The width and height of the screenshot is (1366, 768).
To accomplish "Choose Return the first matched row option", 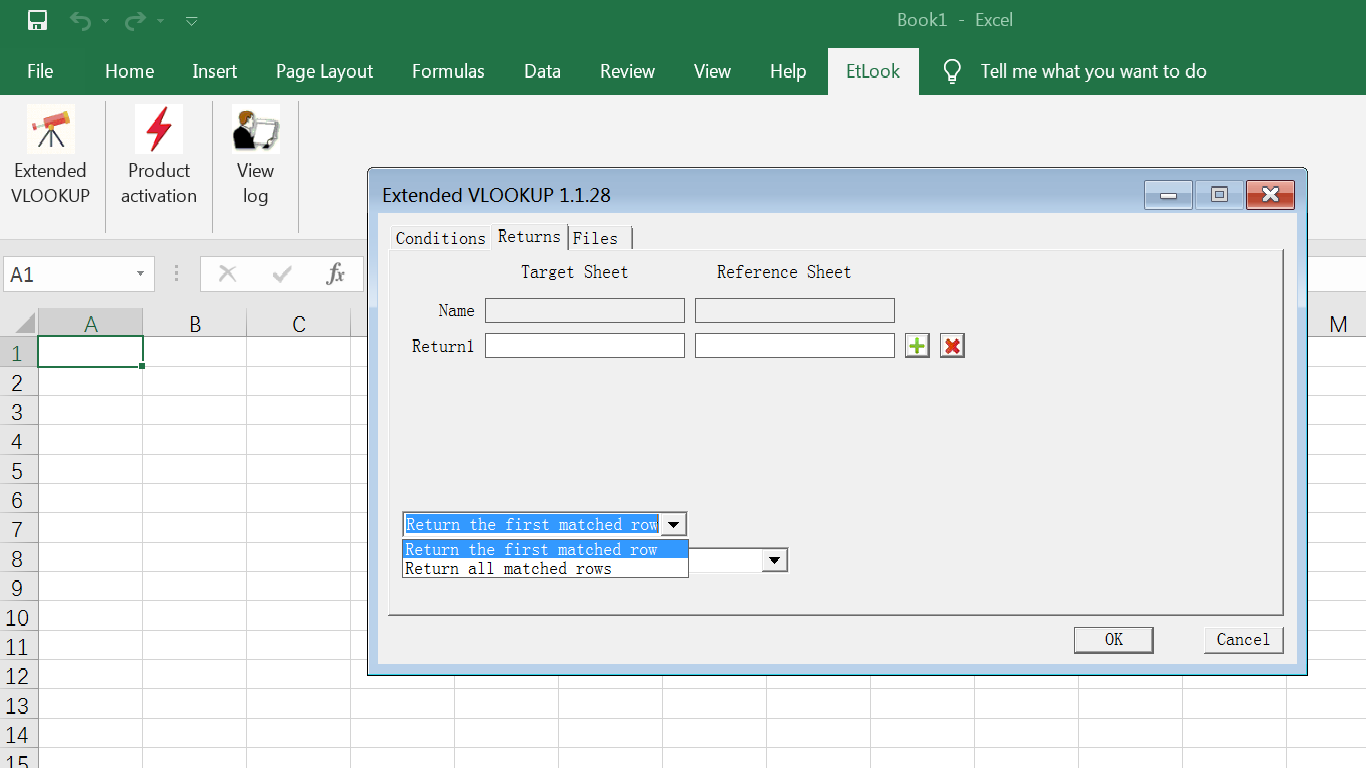I will point(545,549).
